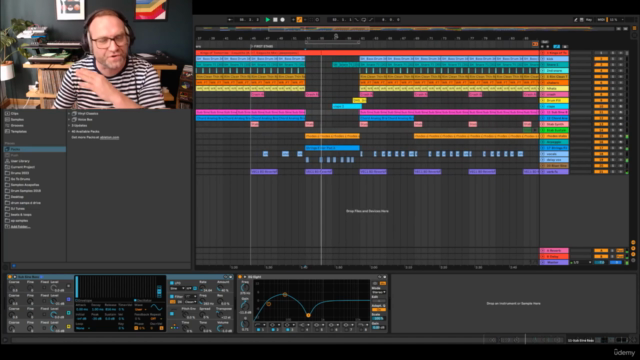Toggle the orange automation arm button
This screenshot has height=360, width=640.
(299, 20)
